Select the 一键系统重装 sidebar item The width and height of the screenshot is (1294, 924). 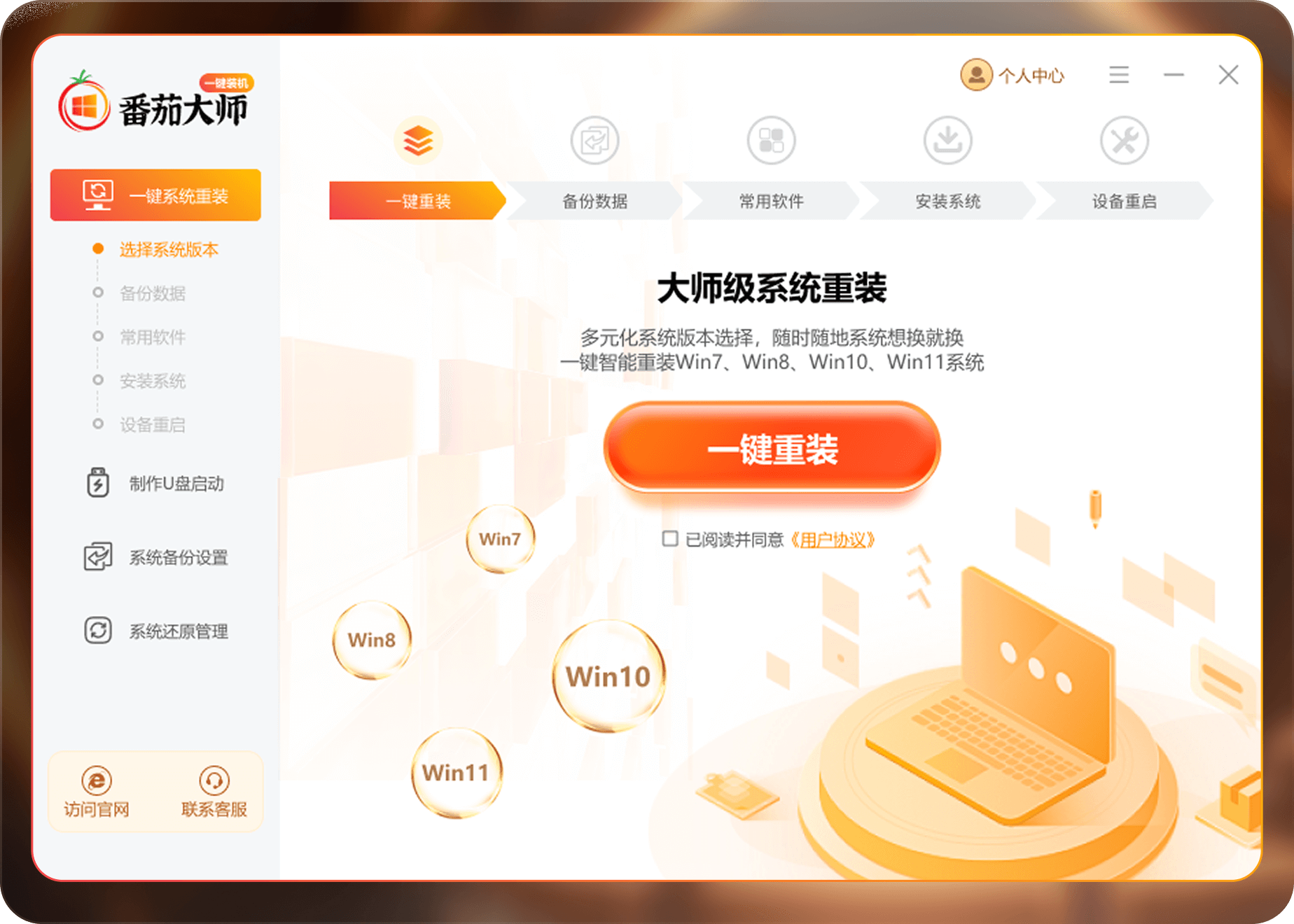coord(155,195)
